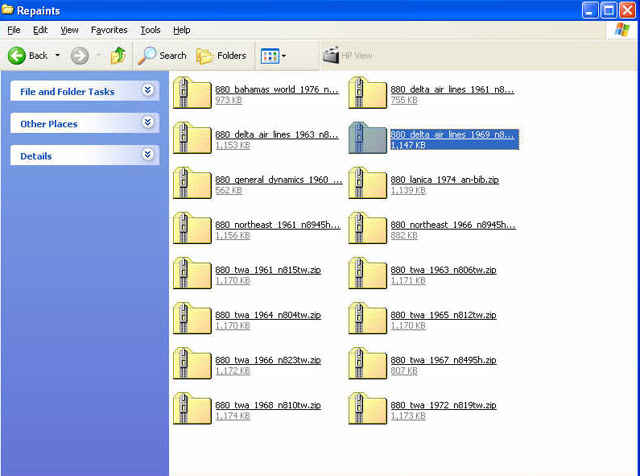Screen dimensions: 640x476
Task: Click the Other Places heading
Action: pyautogui.click(x=49, y=124)
